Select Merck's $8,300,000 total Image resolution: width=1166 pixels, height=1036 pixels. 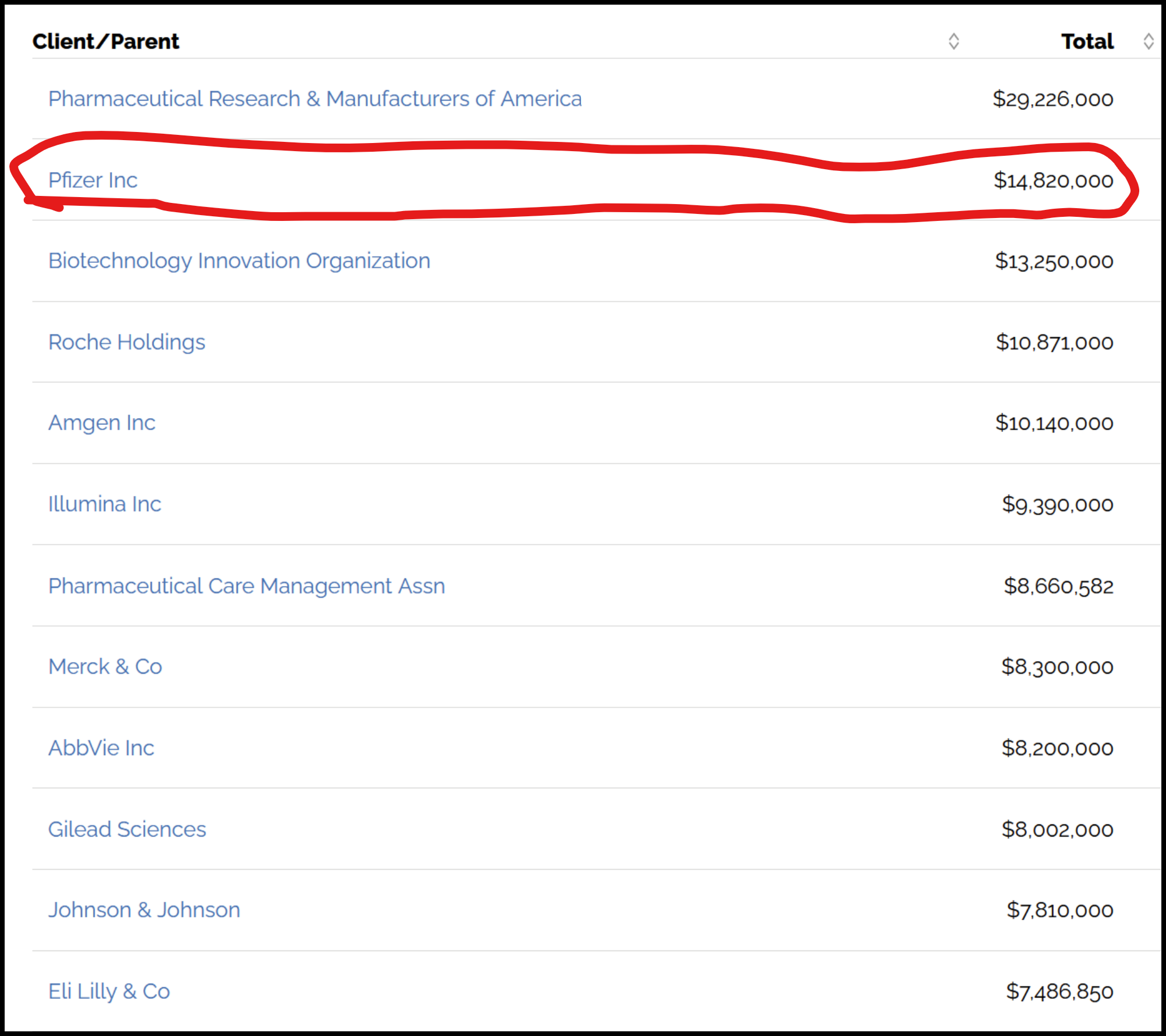1057,667
